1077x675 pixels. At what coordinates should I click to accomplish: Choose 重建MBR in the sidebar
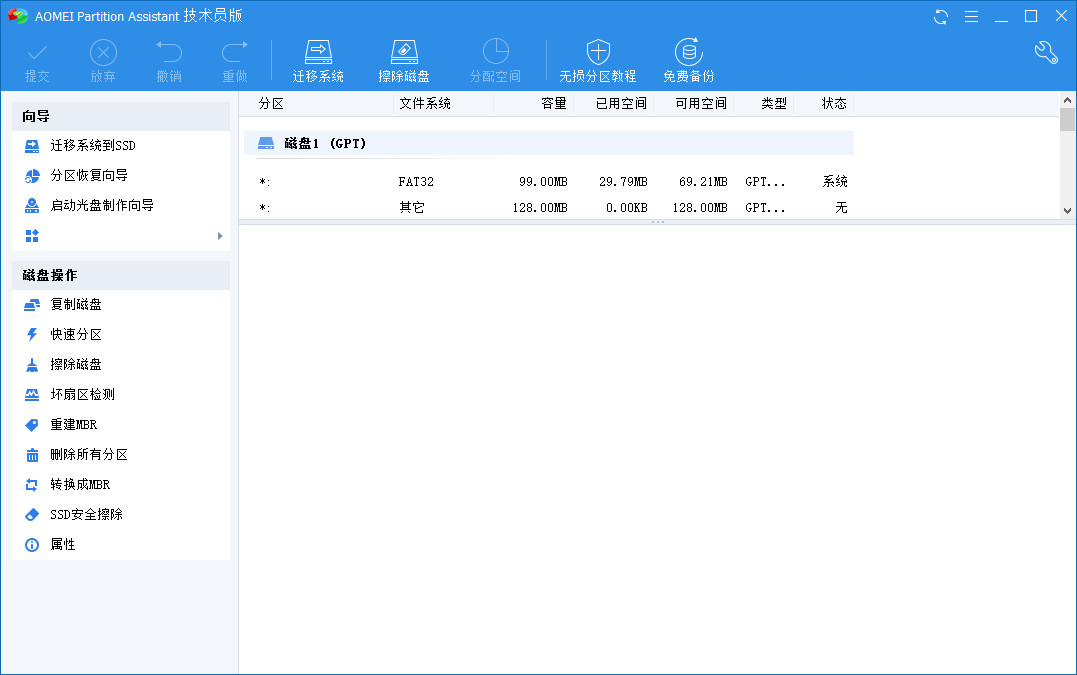point(73,425)
